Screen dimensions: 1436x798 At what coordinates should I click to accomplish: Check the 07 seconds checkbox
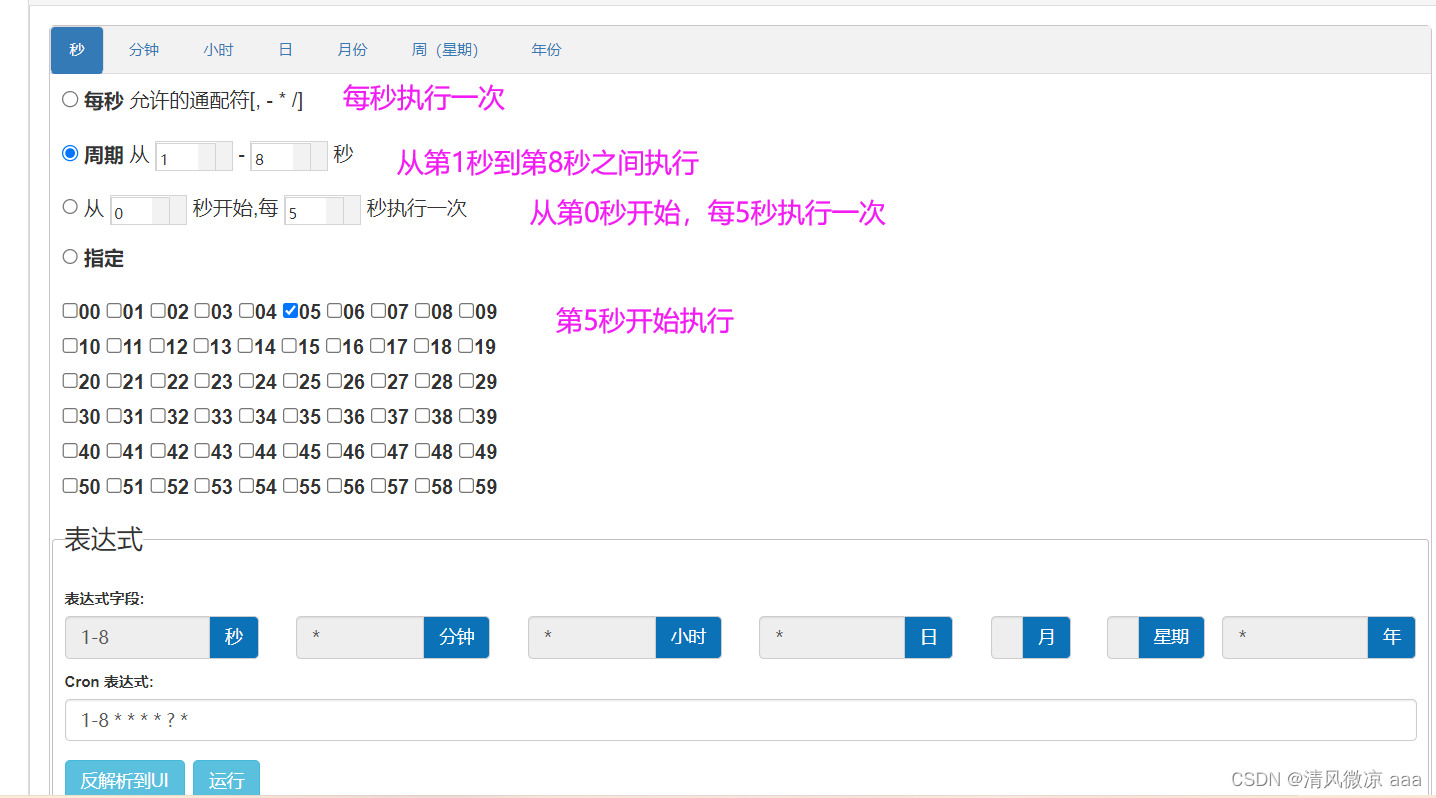click(378, 311)
